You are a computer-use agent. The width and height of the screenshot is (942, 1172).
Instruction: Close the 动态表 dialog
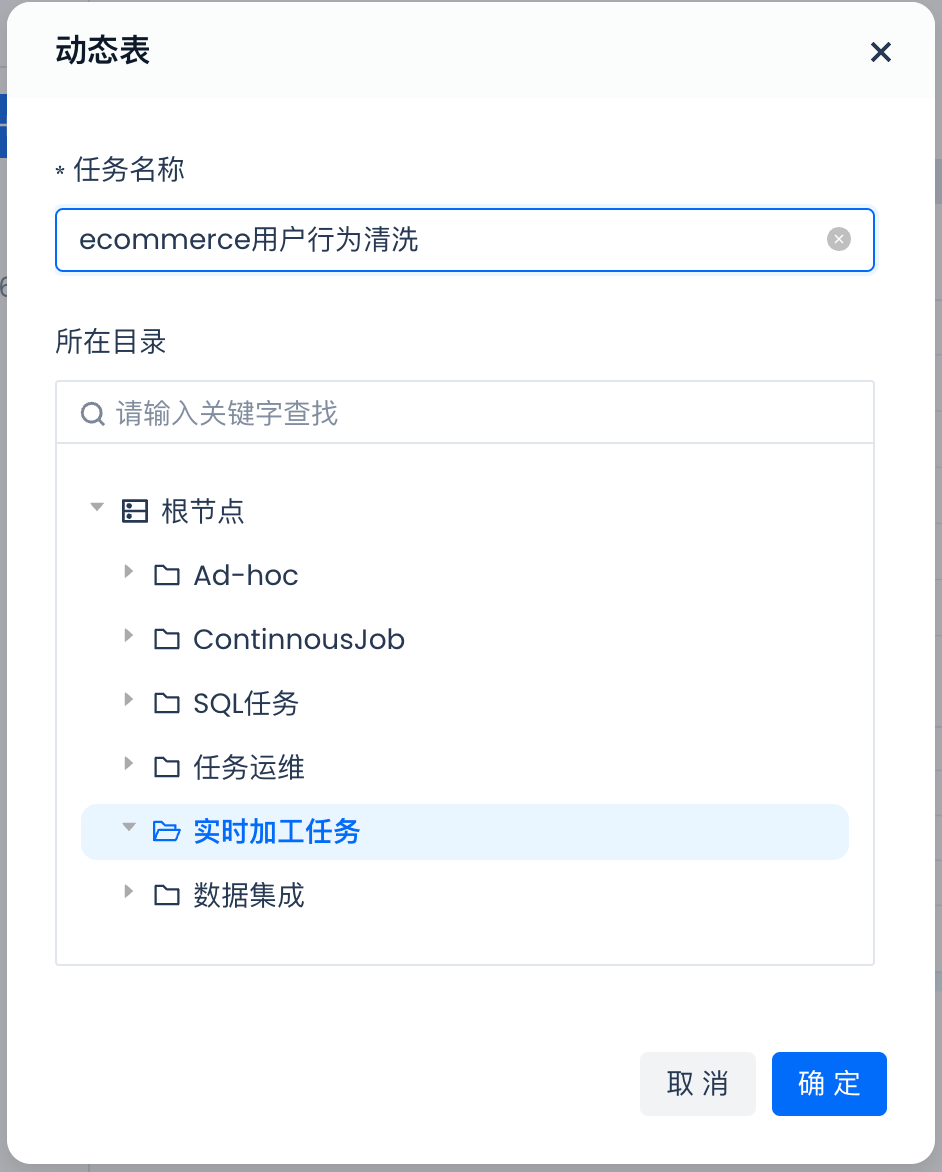pos(880,52)
